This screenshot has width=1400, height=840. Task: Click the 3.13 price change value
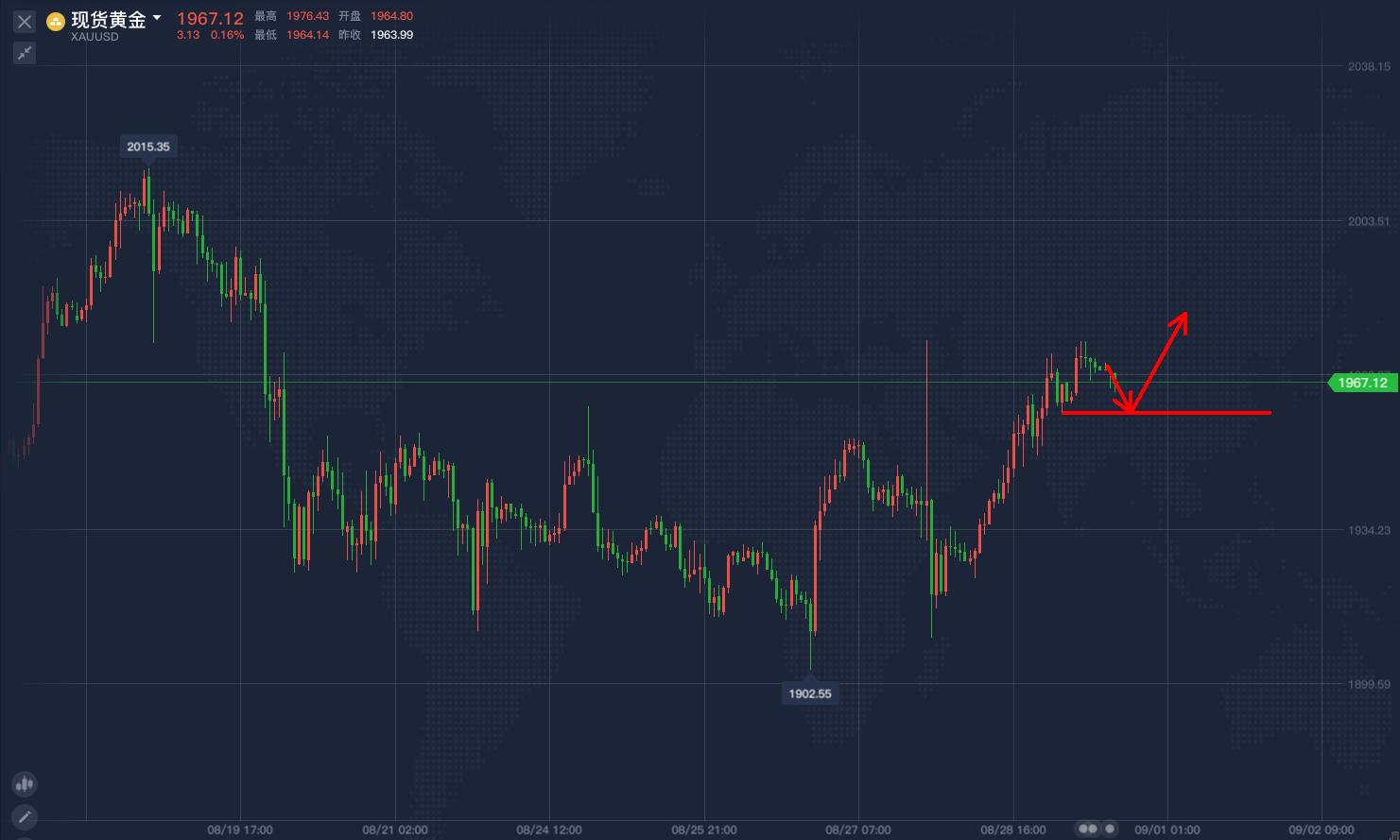click(188, 35)
